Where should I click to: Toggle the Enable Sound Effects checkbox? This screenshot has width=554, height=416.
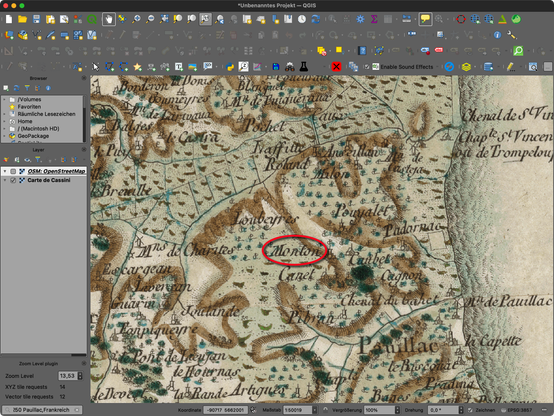[x=366, y=66]
